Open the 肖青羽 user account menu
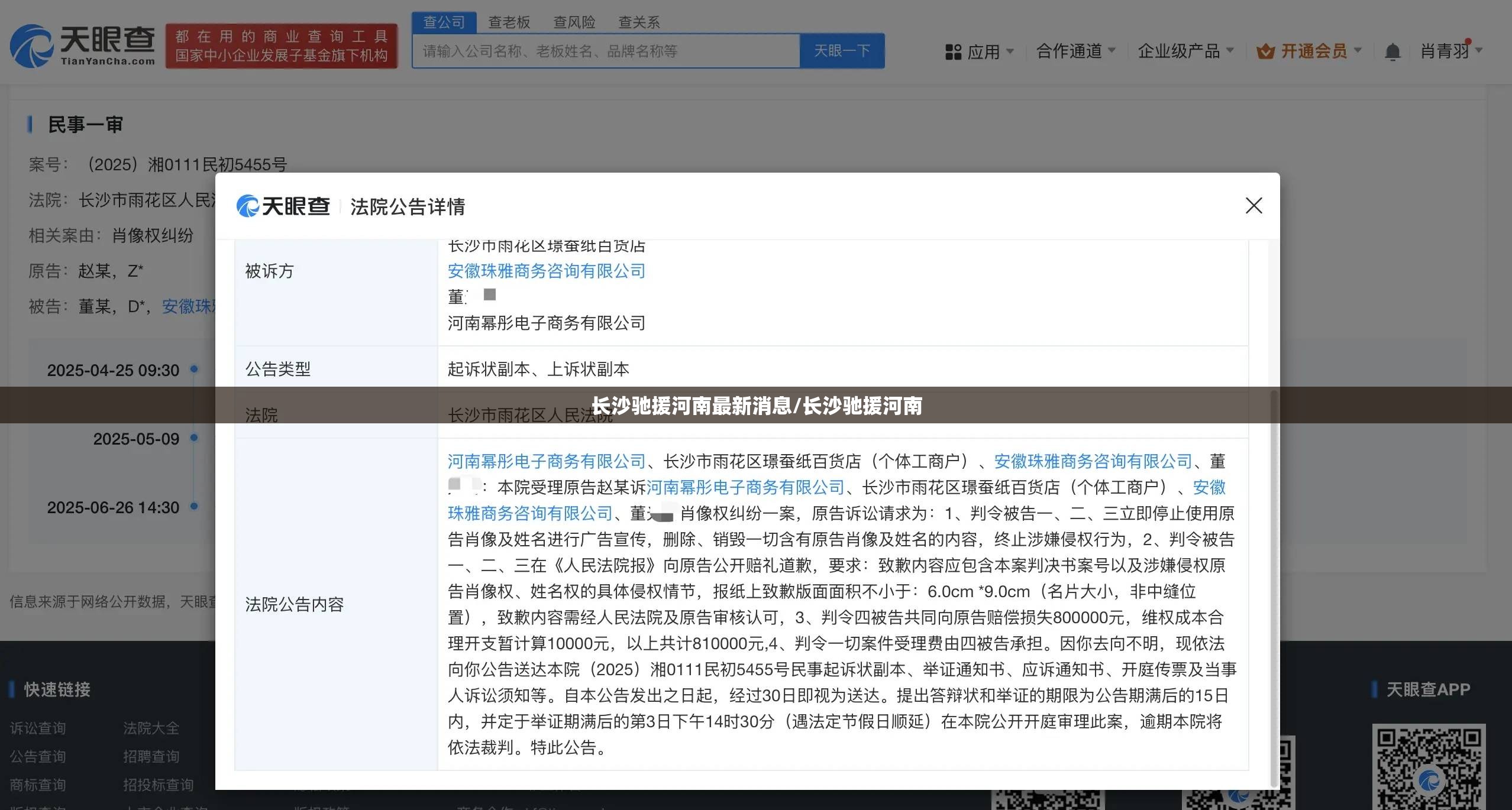 pos(1452,51)
